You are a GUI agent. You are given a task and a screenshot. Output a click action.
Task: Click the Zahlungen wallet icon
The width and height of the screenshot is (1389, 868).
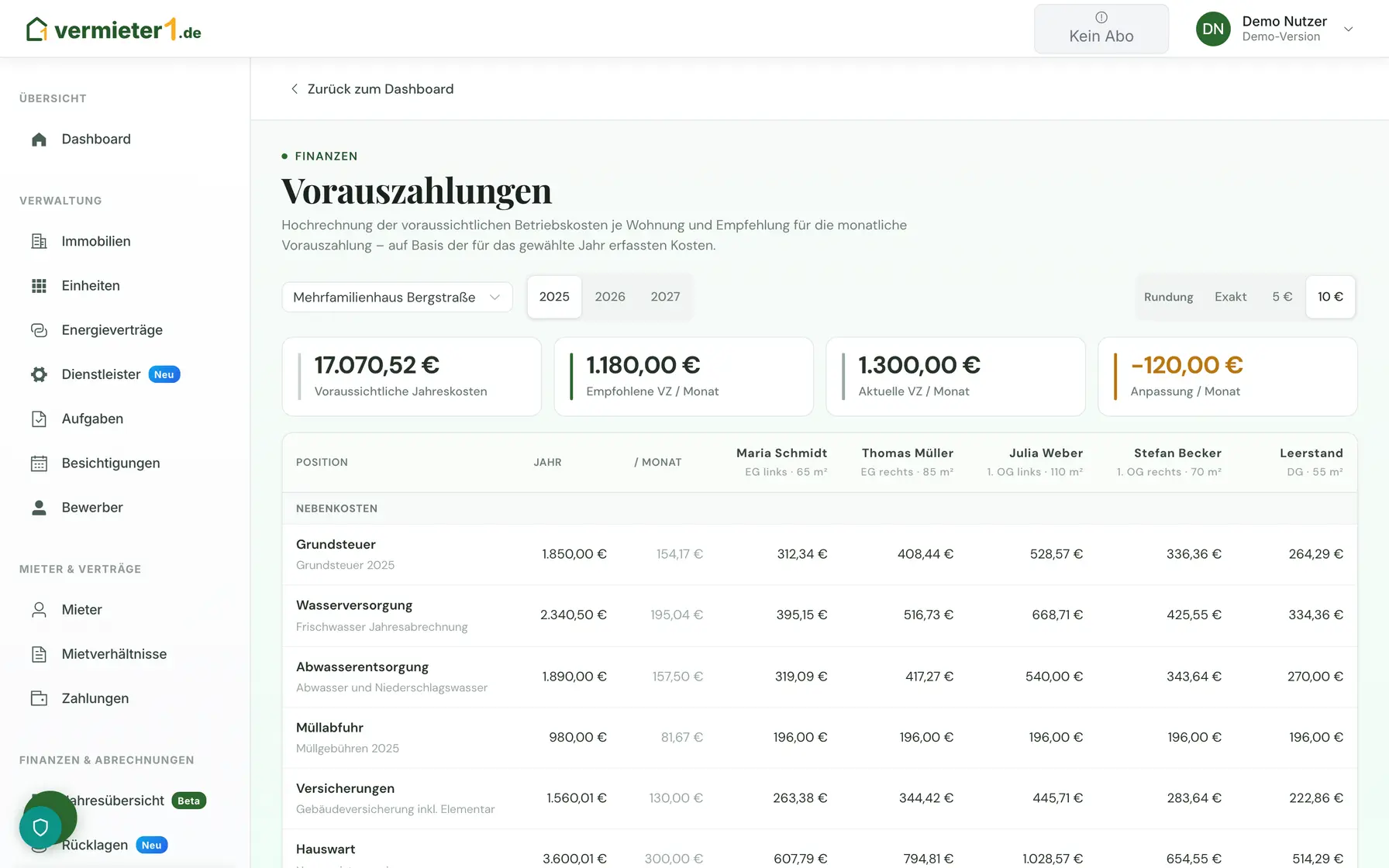pos(39,698)
